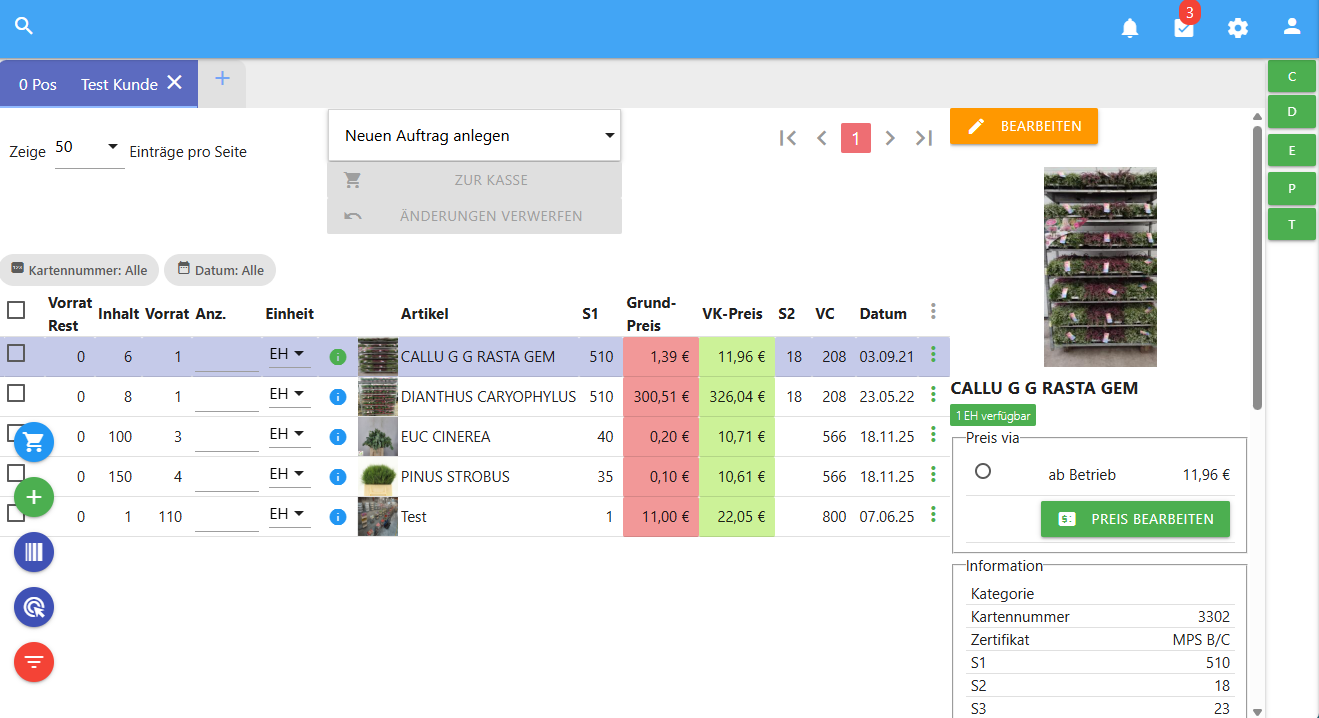
Task: Click the info icon for DIANTHUS CARYOPHYLUS
Action: tap(338, 397)
